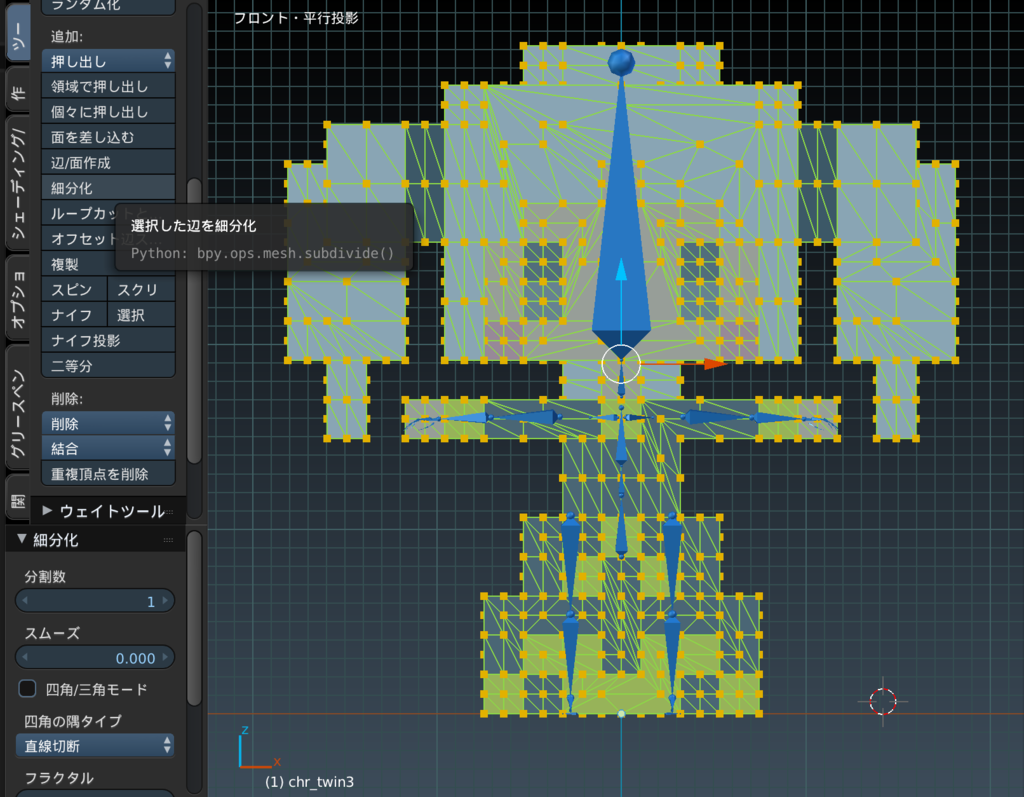Select the ナイフ tool button
Viewport: 1024px width, 797px height.
pos(74,315)
